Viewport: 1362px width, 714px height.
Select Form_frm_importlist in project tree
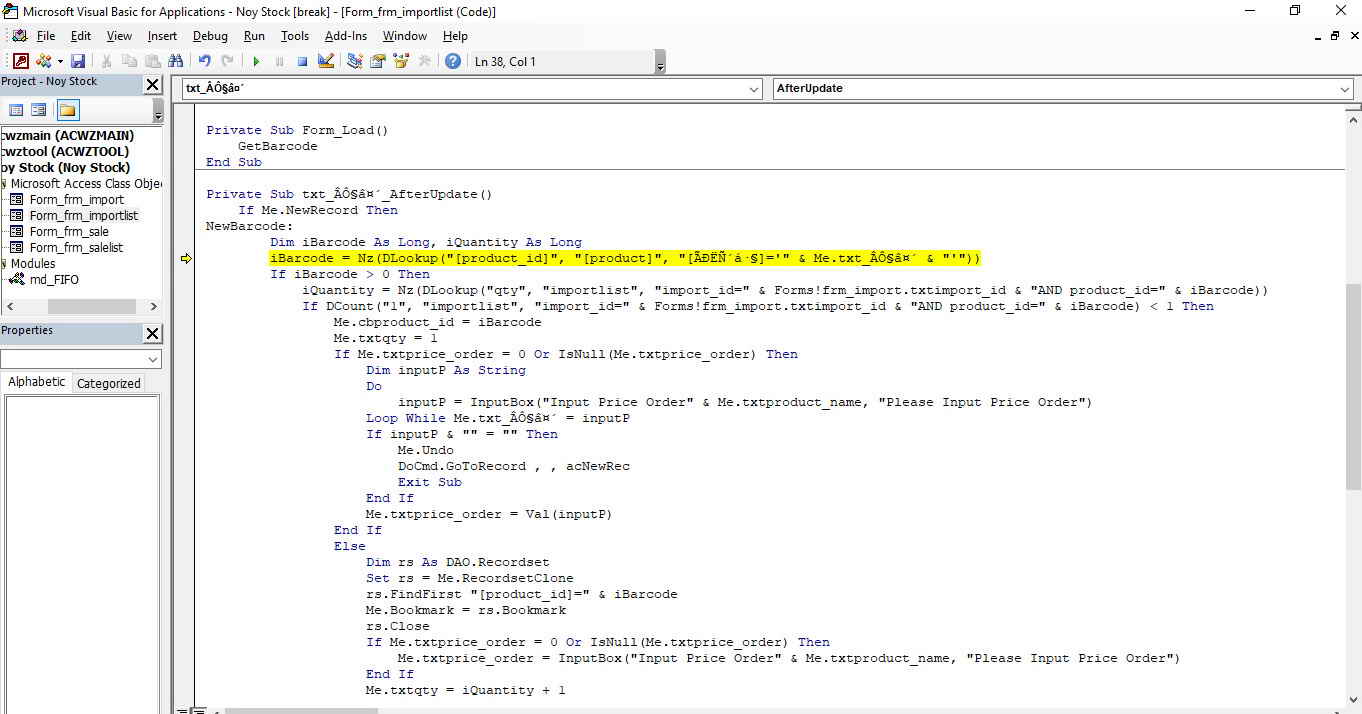point(84,216)
